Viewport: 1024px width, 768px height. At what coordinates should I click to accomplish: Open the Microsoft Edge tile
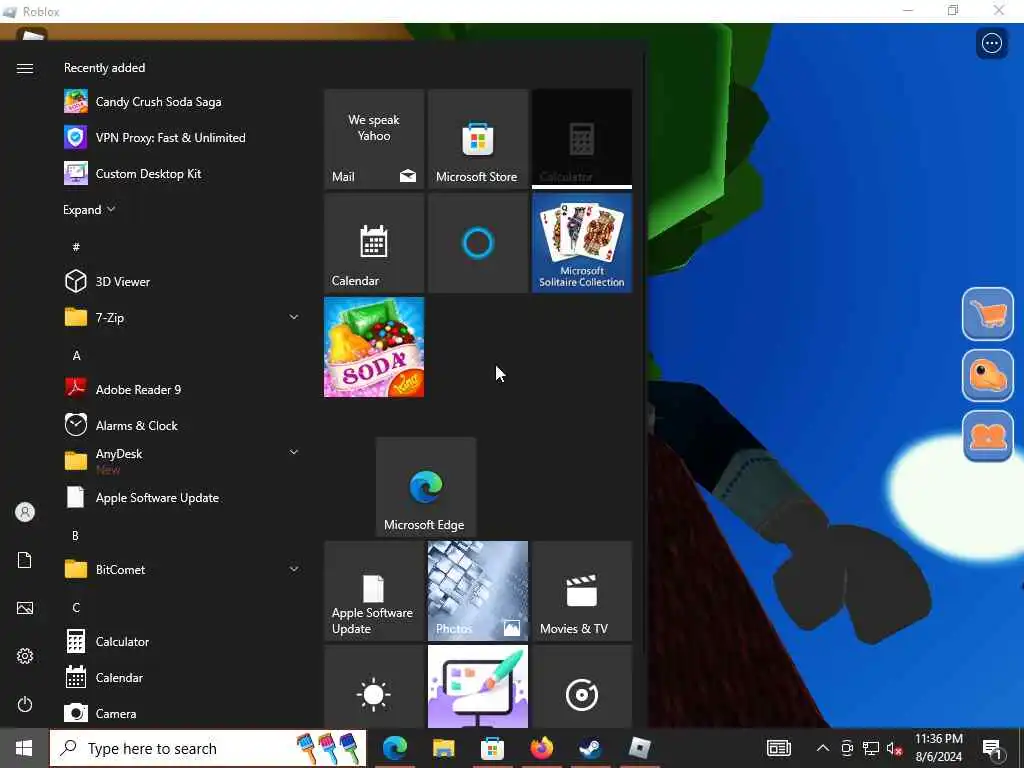pos(426,487)
